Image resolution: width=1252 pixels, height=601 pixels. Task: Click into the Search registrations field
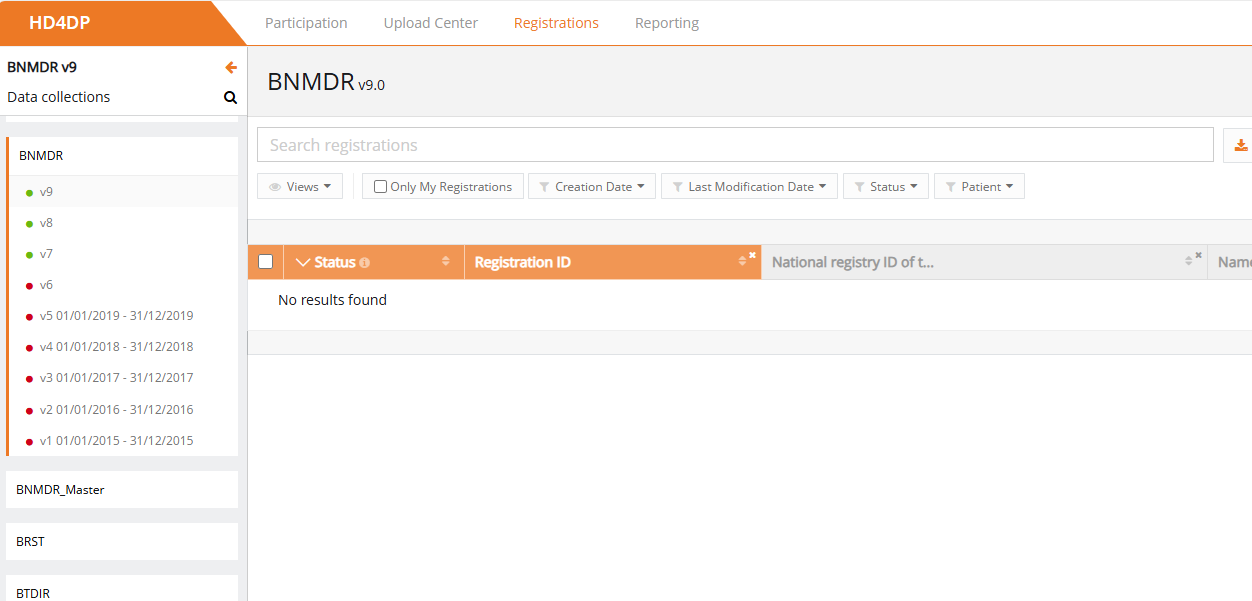point(735,145)
